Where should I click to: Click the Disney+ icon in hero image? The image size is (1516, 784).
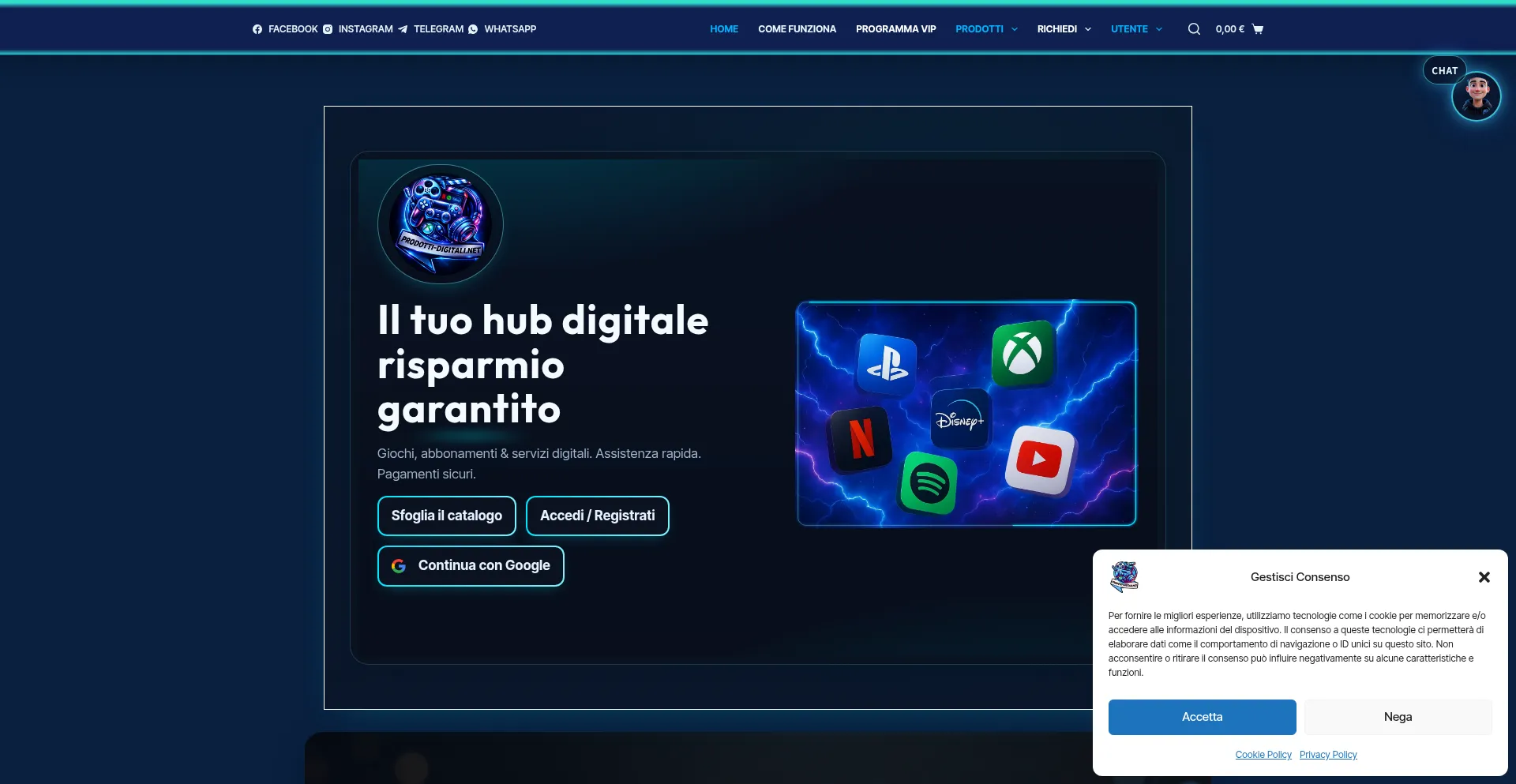[960, 419]
